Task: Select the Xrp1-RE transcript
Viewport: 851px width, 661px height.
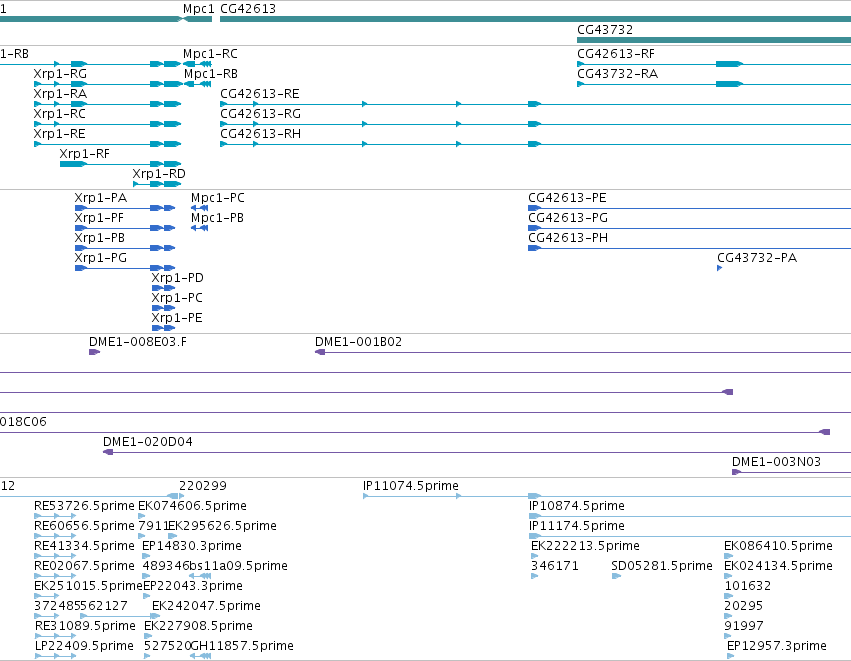Action: coord(60,134)
